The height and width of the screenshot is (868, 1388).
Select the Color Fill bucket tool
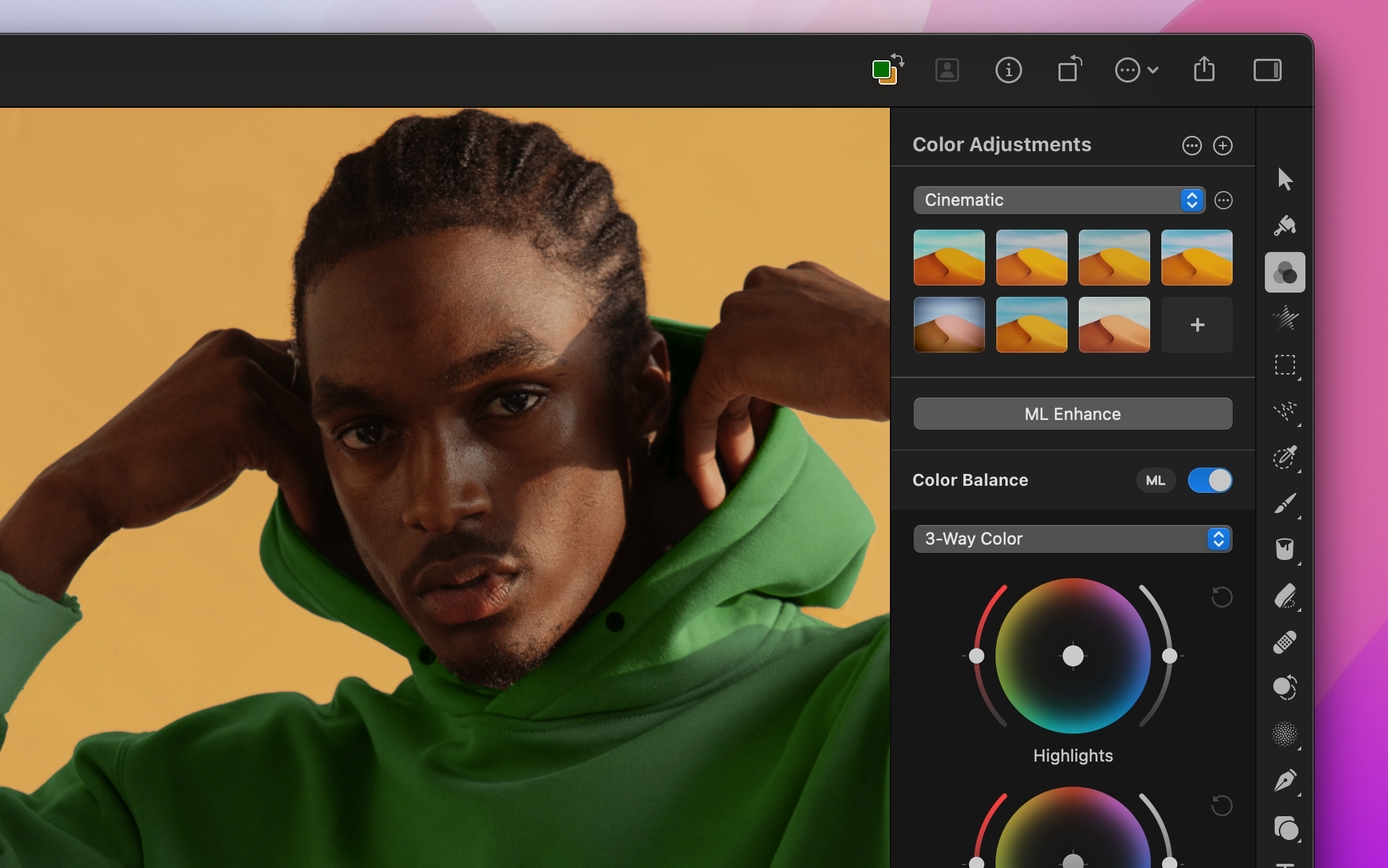[1285, 549]
